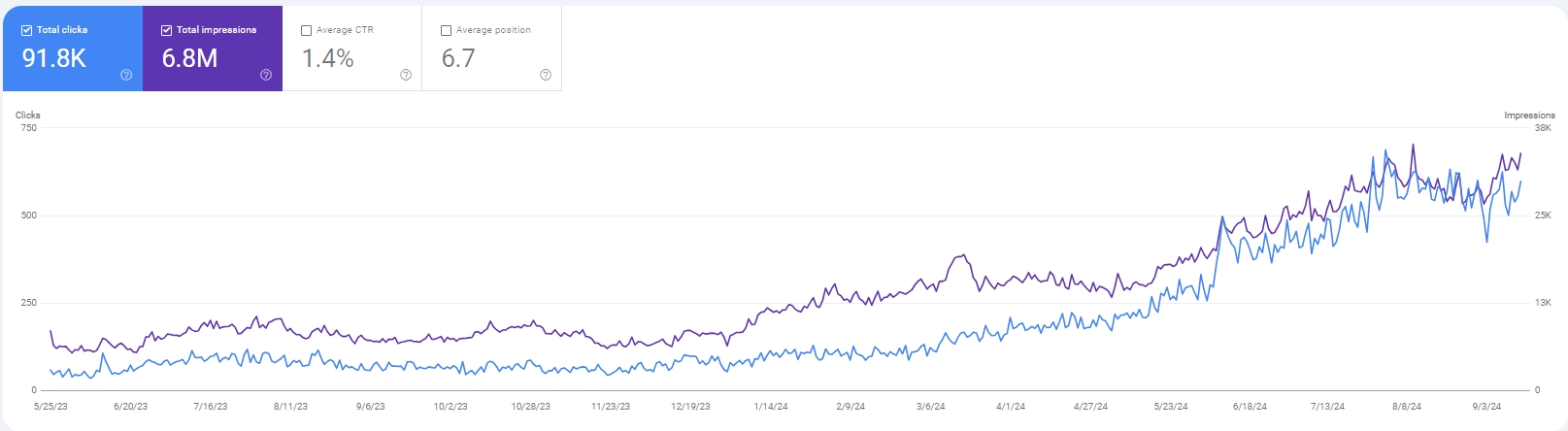Open help icon on Average position card
The image size is (1568, 431).
tap(546, 75)
